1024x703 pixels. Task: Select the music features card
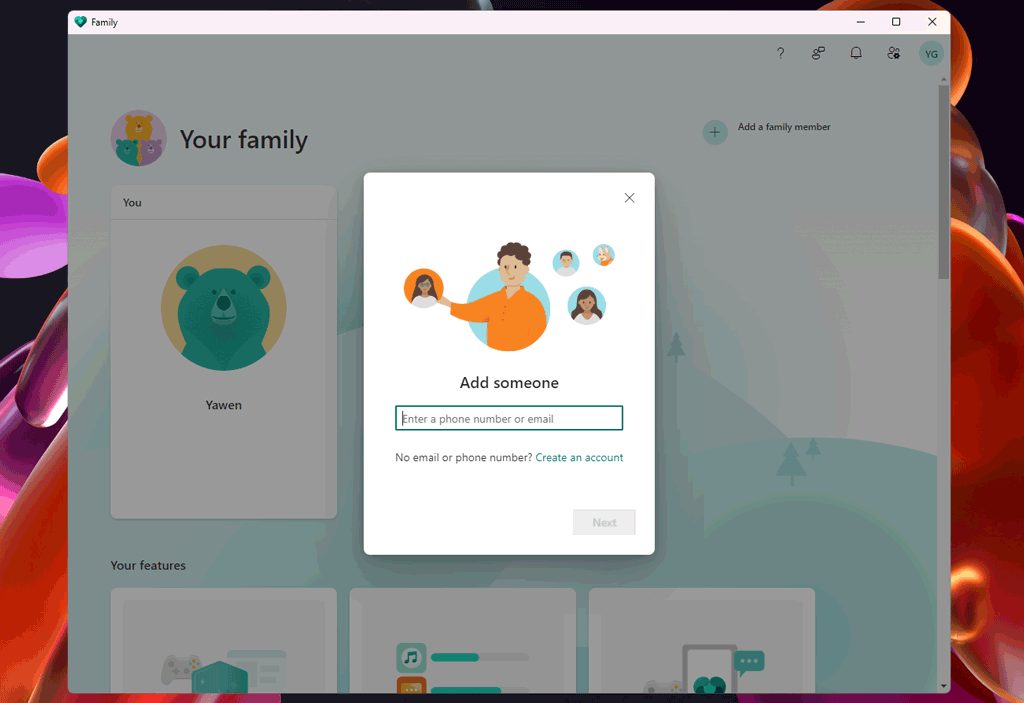click(462, 643)
